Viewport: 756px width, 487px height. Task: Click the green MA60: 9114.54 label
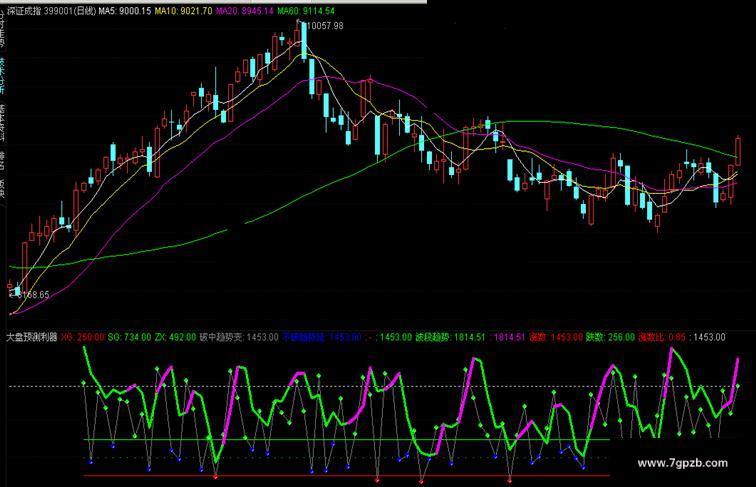[306, 11]
